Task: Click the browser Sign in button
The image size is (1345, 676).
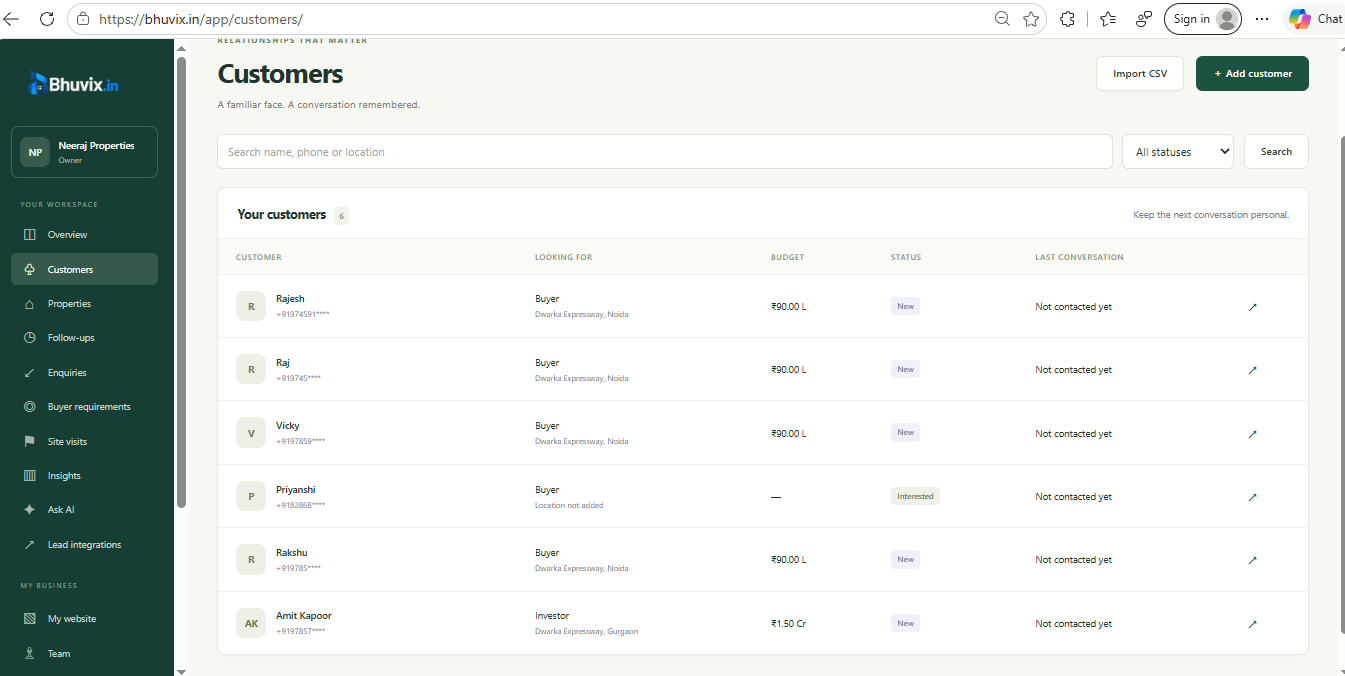Action: click(x=1202, y=19)
